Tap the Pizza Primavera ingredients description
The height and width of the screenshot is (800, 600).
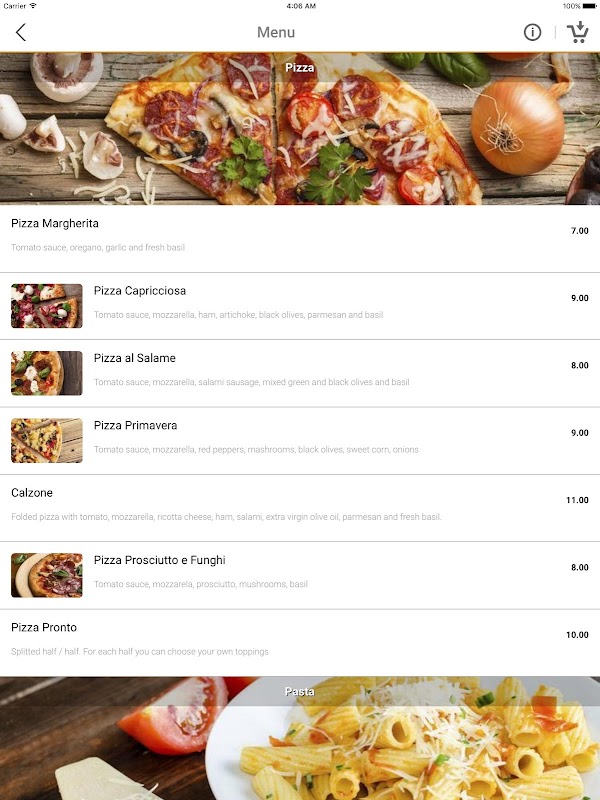tap(256, 449)
